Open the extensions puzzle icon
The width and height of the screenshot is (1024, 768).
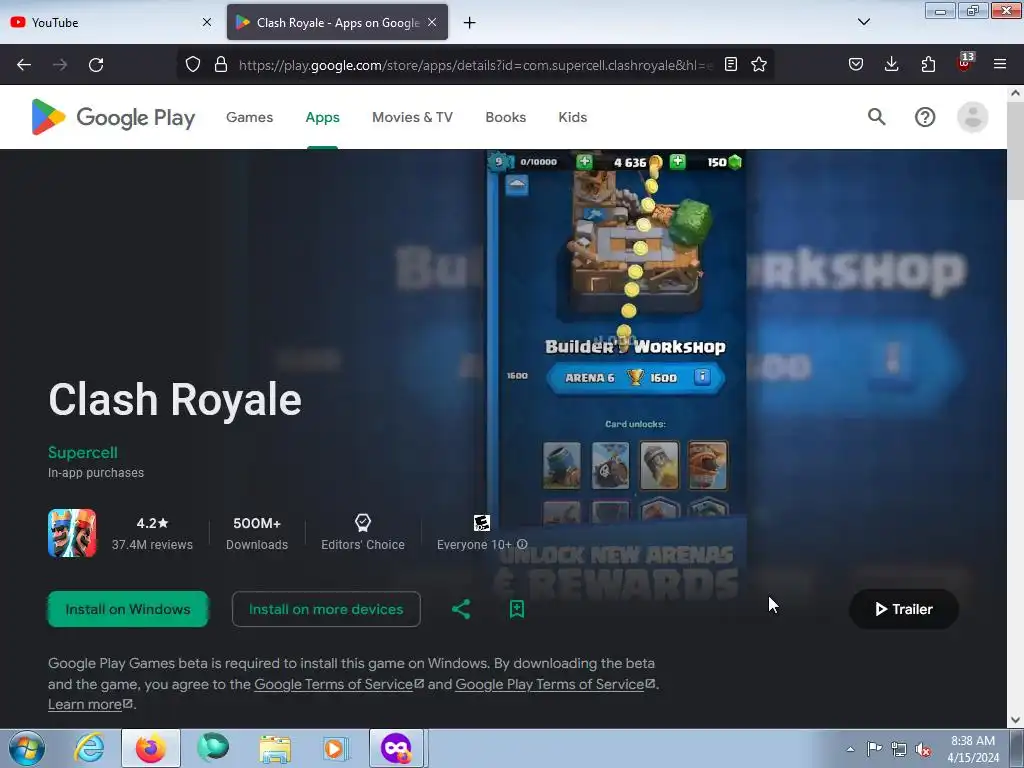[x=928, y=65]
